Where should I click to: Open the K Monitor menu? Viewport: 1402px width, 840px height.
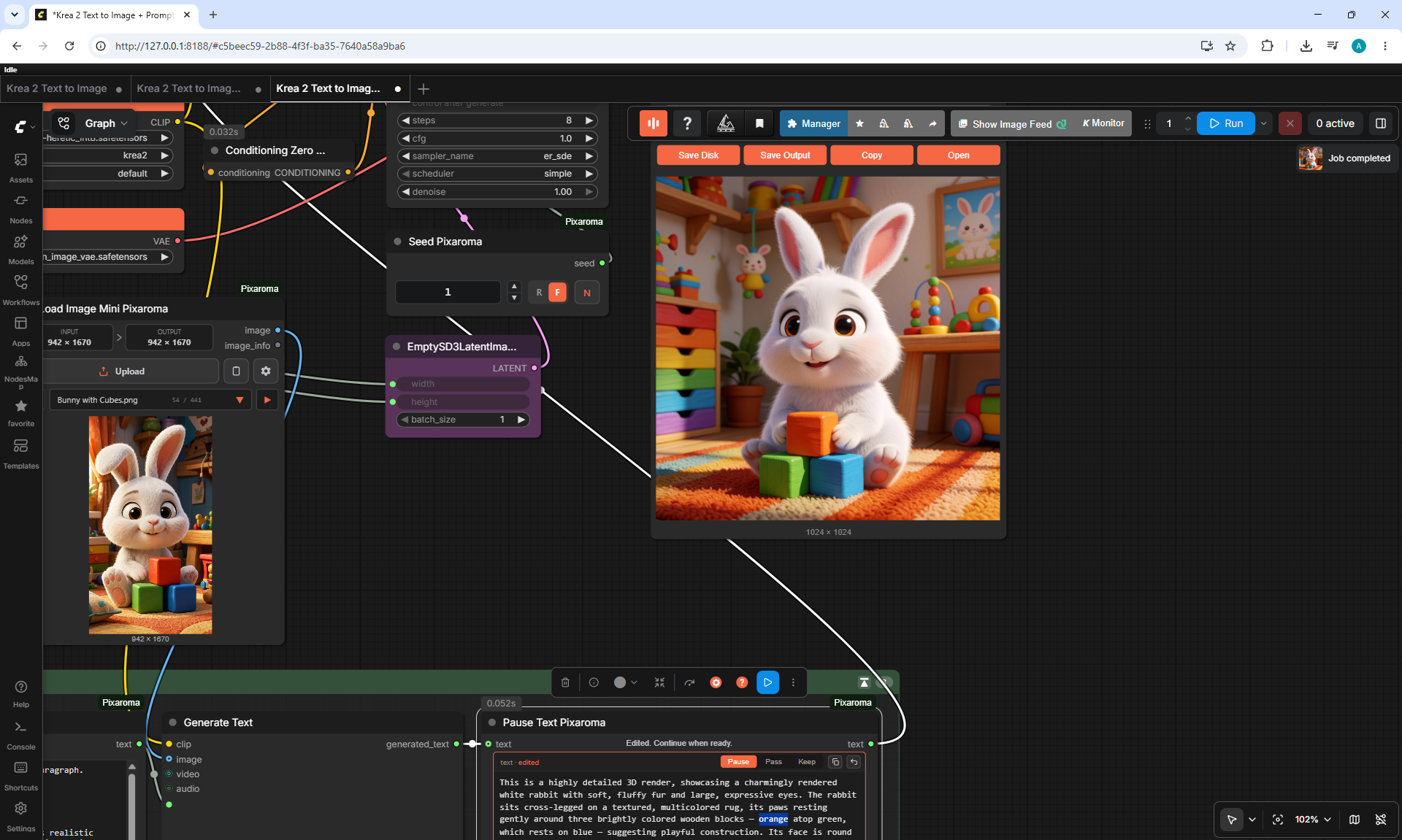point(1104,123)
